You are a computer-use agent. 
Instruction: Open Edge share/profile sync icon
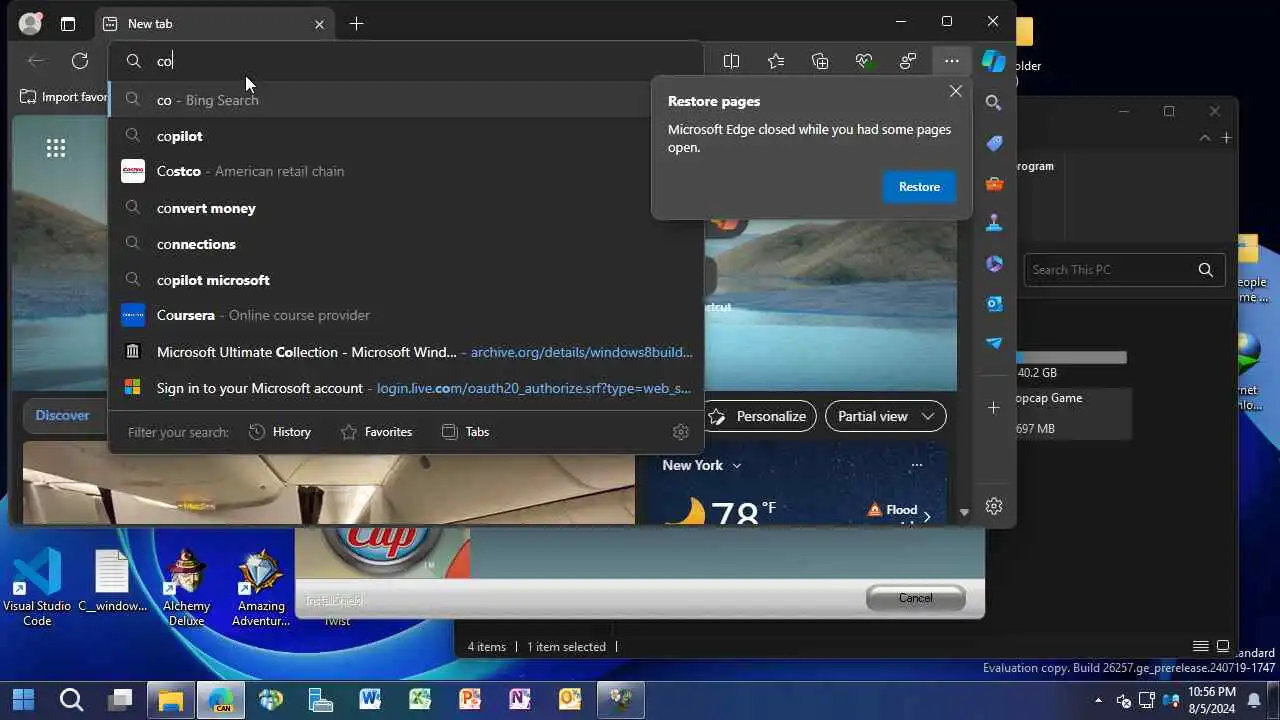tap(908, 61)
